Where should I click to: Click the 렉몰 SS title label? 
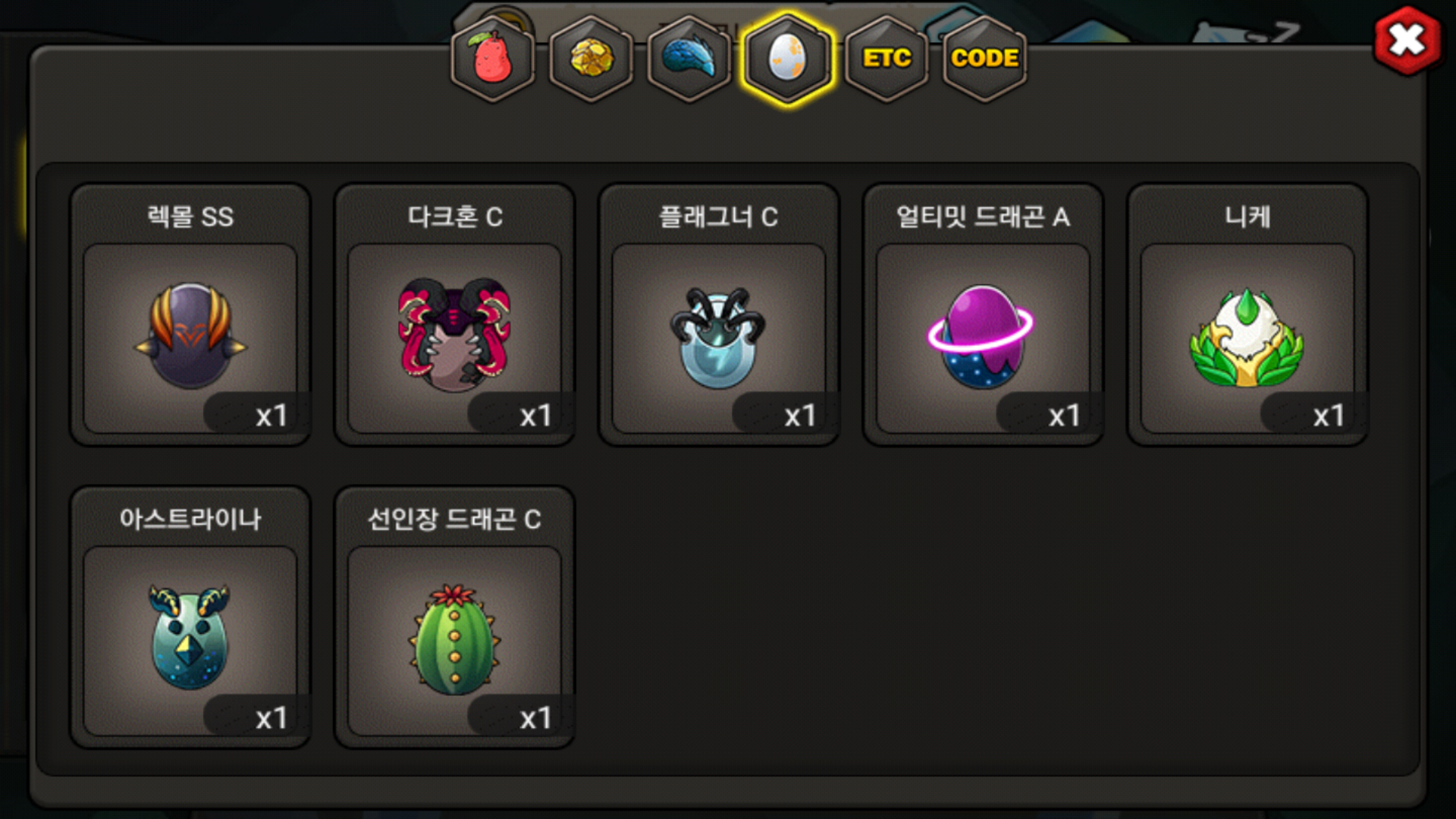click(190, 217)
